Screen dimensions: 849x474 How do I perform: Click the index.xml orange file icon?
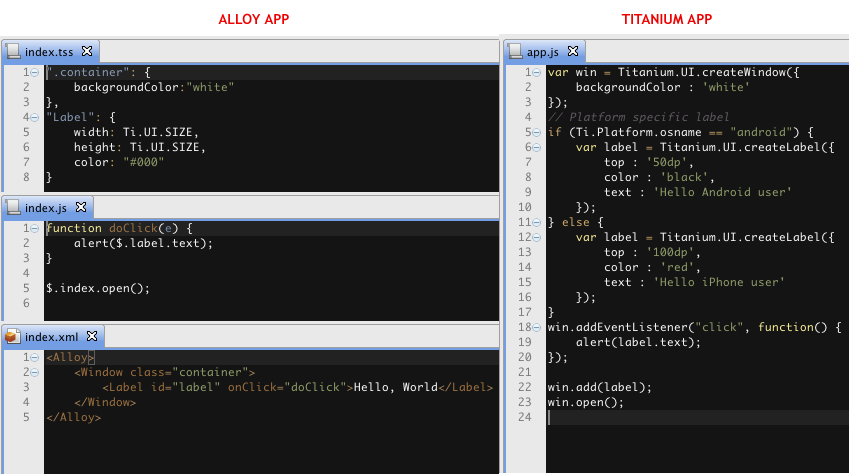tap(13, 336)
